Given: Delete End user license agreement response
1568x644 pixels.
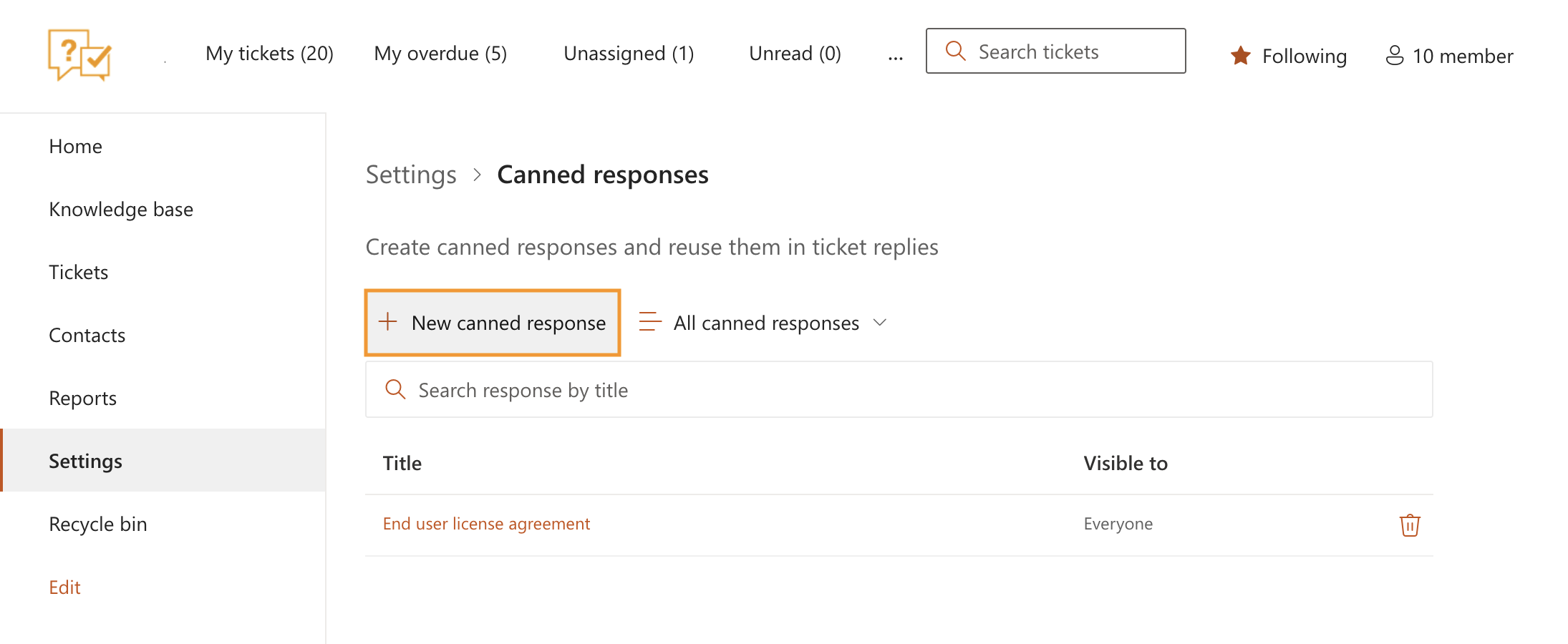Looking at the screenshot, I should coord(1409,525).
